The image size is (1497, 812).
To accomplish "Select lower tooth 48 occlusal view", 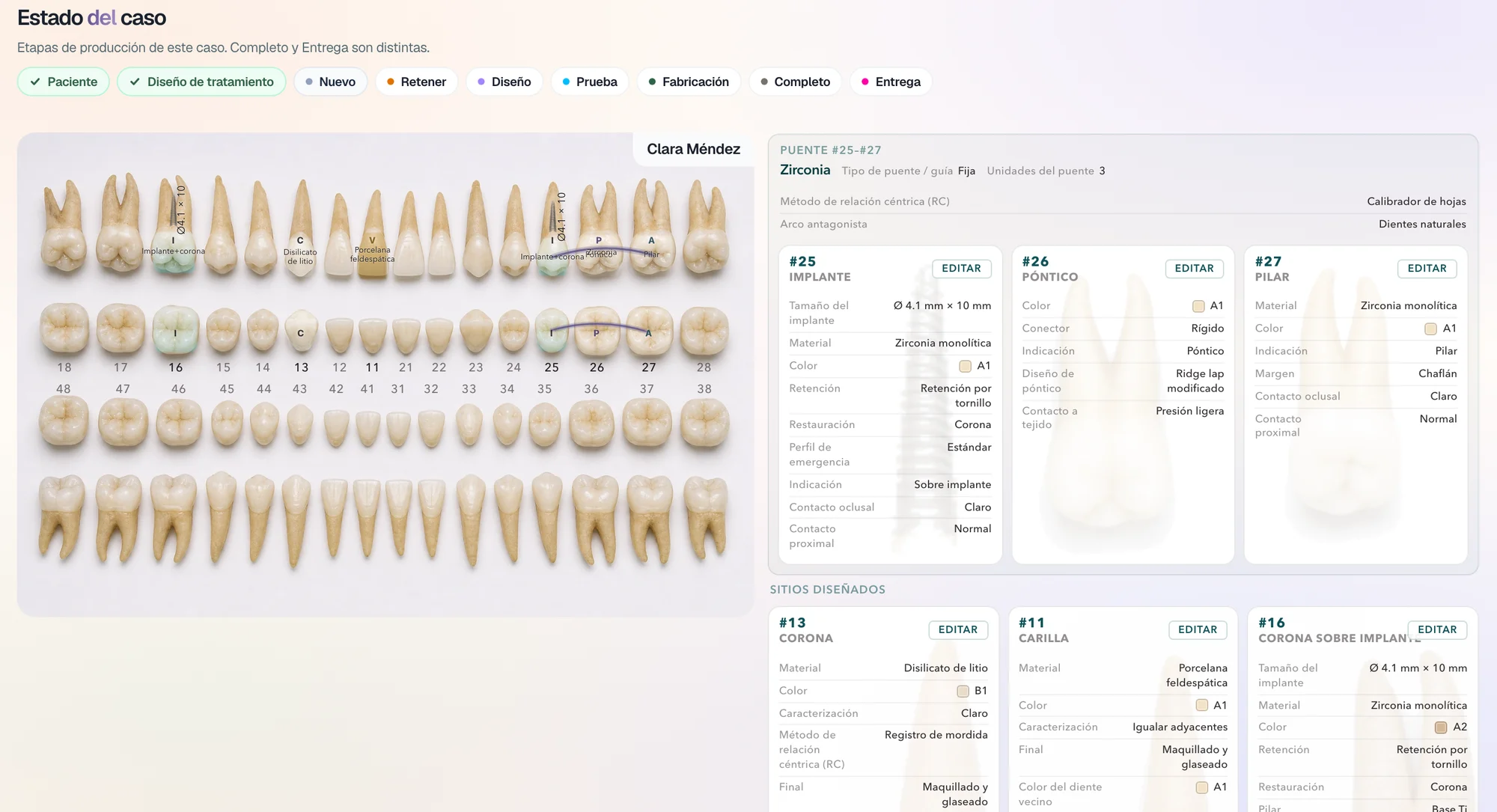I will (64, 422).
